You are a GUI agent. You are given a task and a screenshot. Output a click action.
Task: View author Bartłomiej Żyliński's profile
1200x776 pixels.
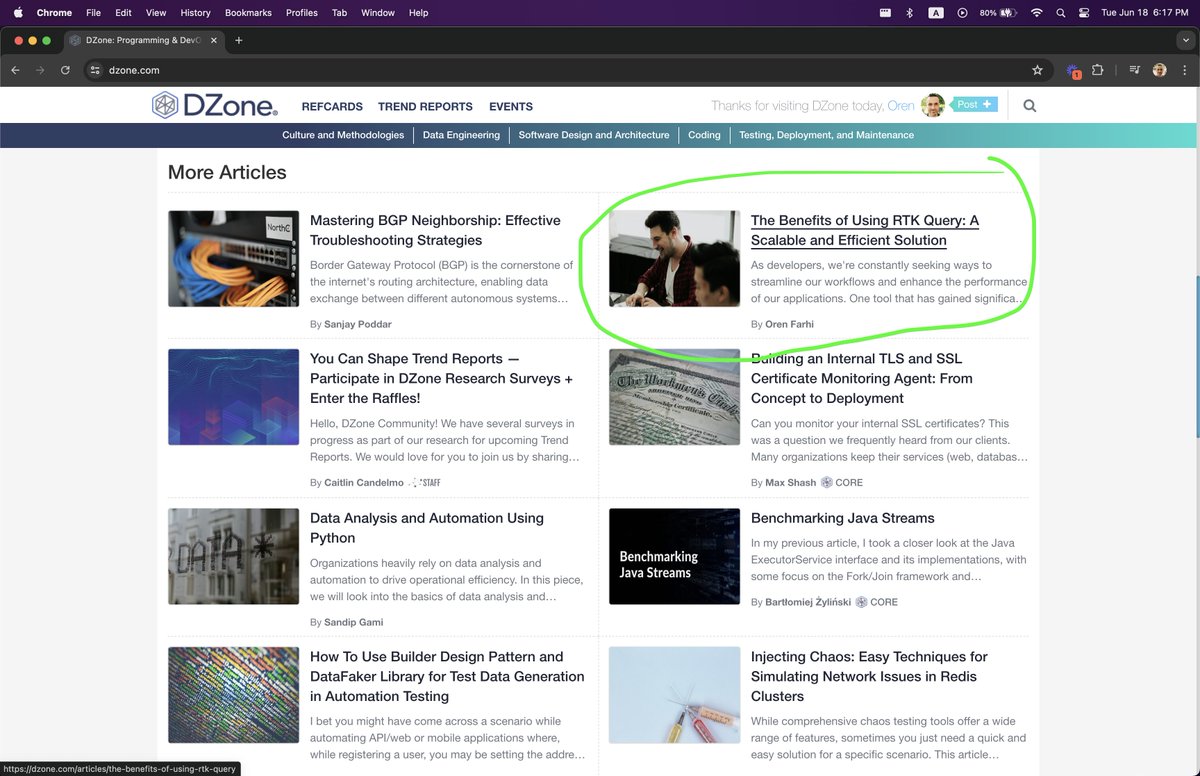click(808, 602)
